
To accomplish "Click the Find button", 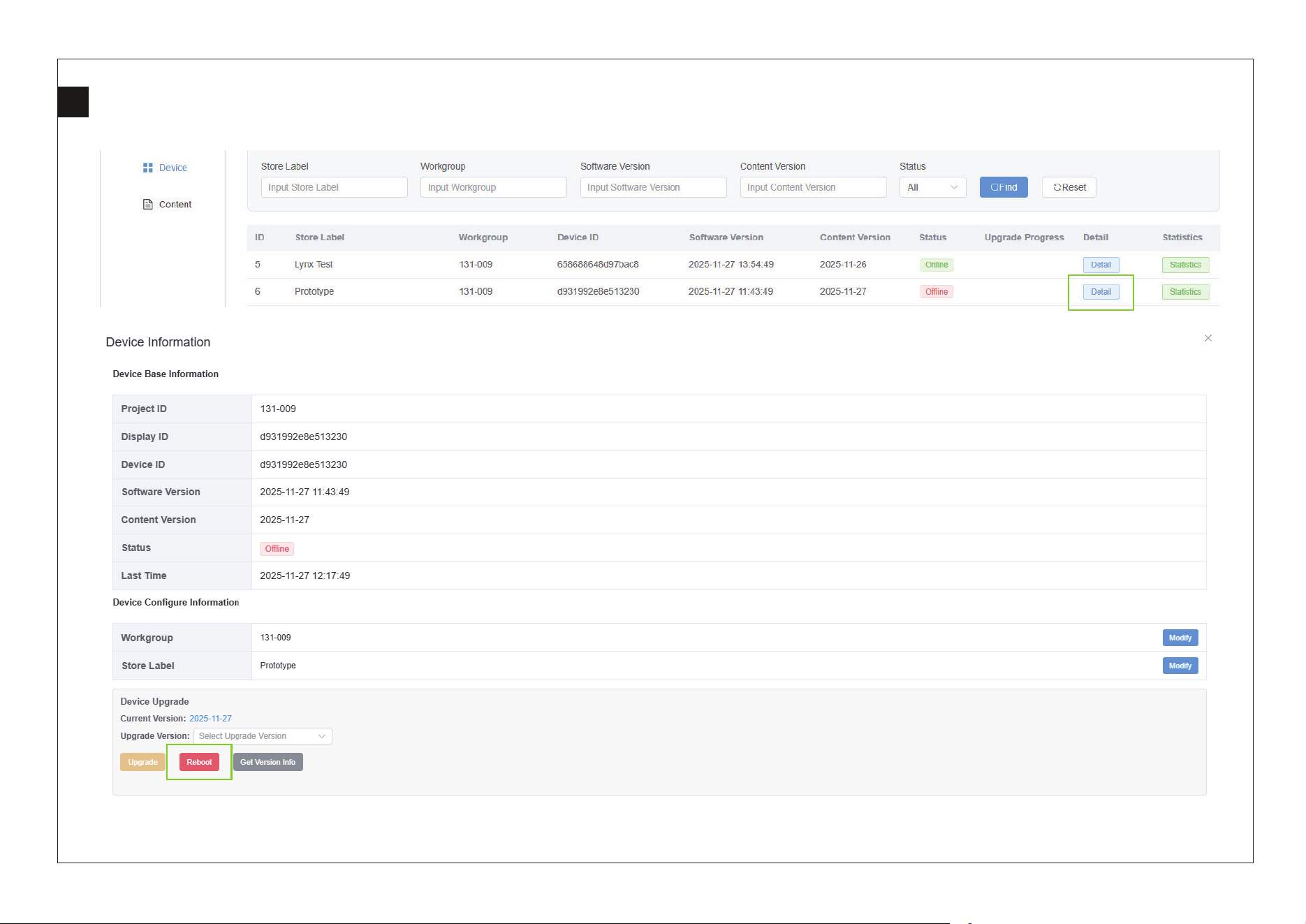I will point(1004,187).
